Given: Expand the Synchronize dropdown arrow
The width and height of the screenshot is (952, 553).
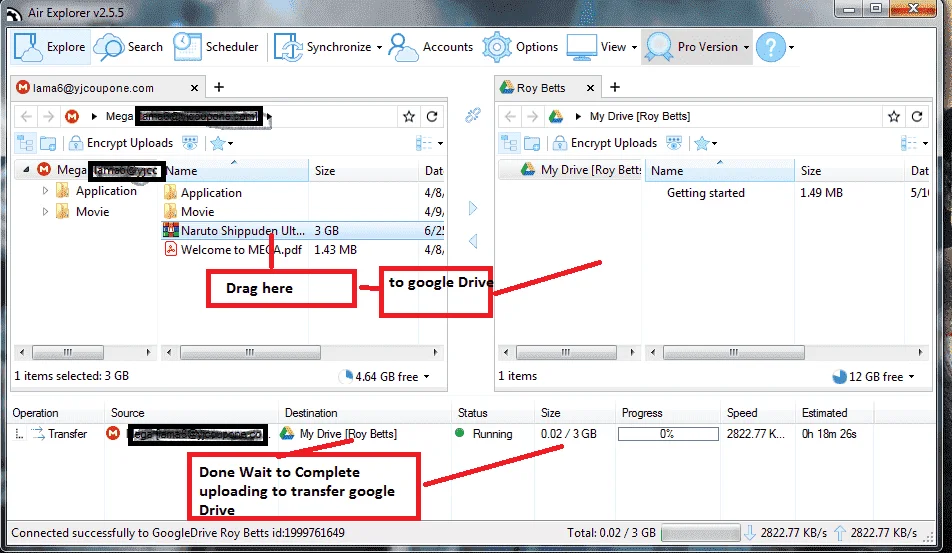Looking at the screenshot, I should coord(379,47).
